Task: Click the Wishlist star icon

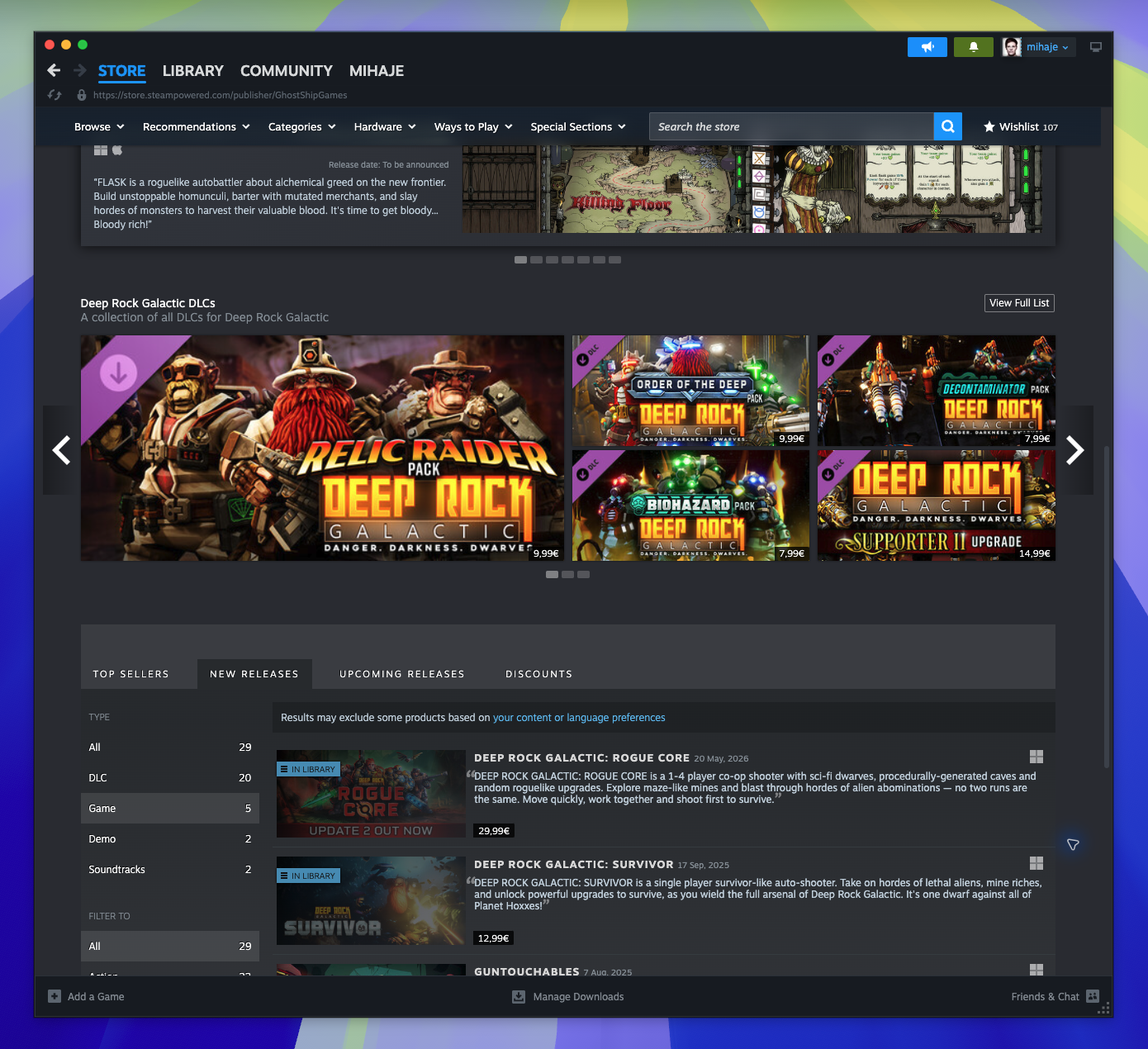Action: [x=989, y=126]
